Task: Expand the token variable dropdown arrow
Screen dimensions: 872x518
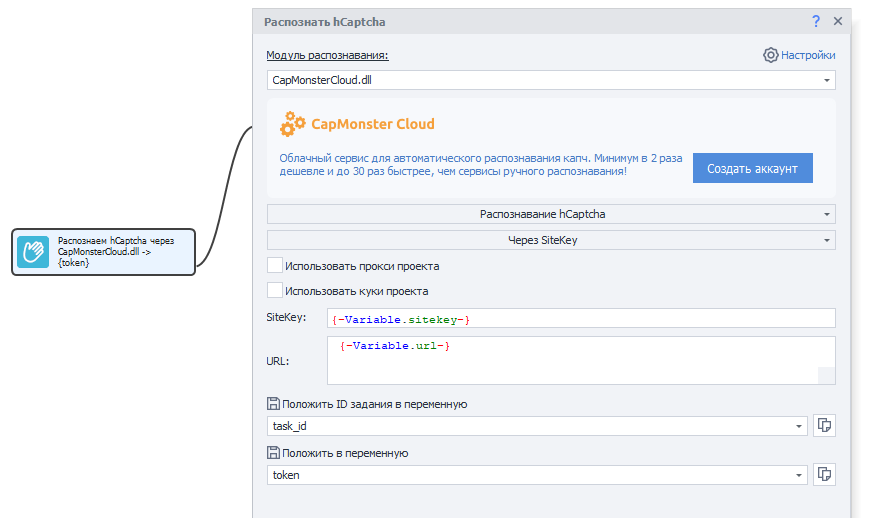Action: click(799, 475)
